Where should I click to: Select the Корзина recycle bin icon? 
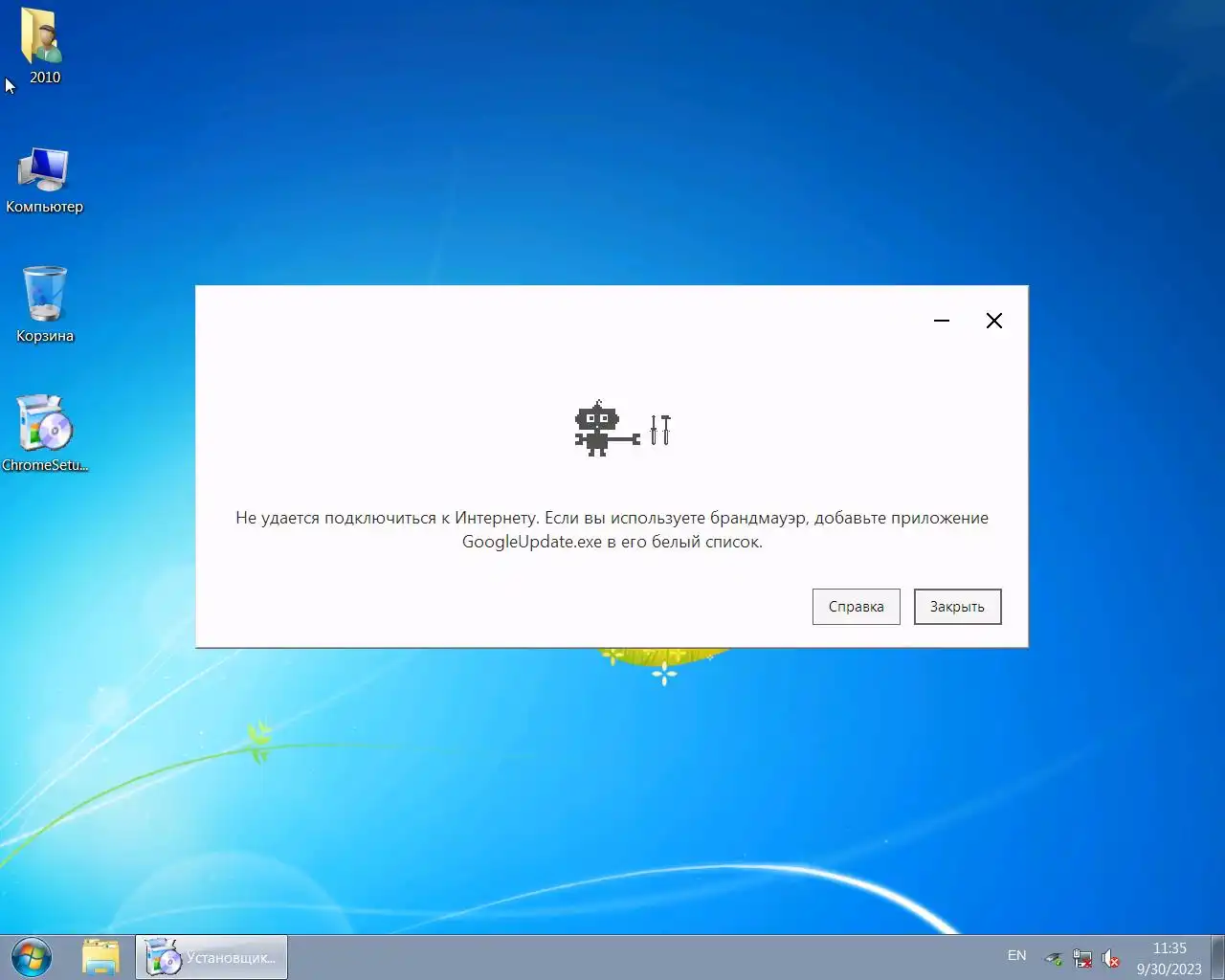coord(44,304)
